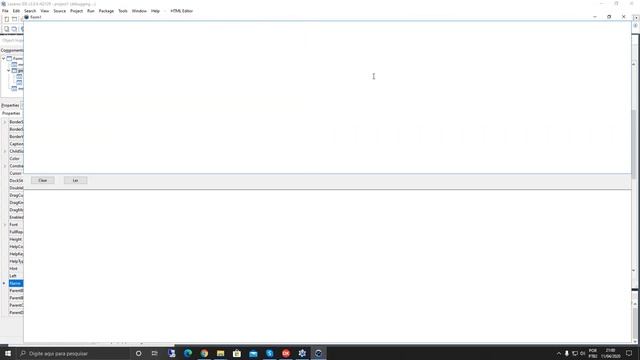Open the Window menu
The height and width of the screenshot is (360, 640).
[x=139, y=11]
